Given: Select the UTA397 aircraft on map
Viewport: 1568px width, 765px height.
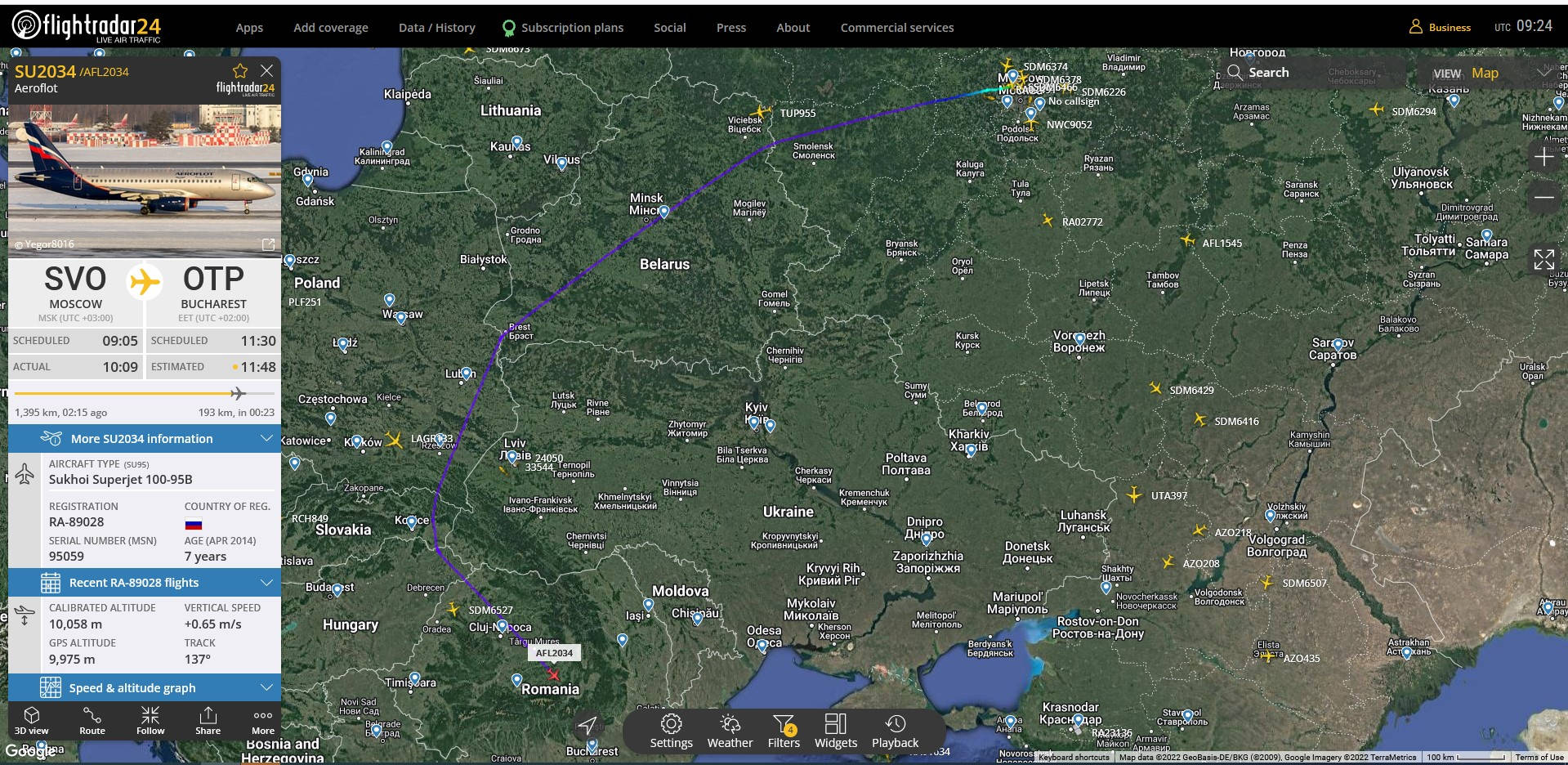Looking at the screenshot, I should tap(1134, 494).
